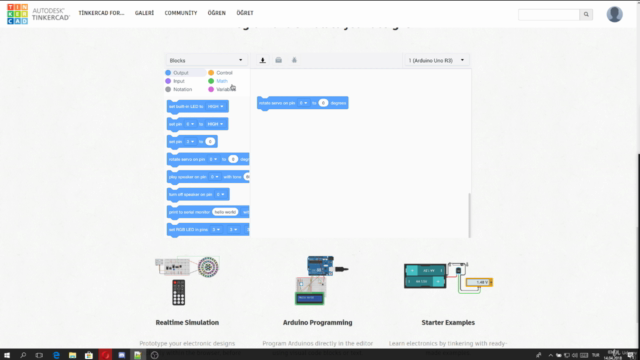
Task: Click the Starter Examples illustration
Action: point(448,278)
